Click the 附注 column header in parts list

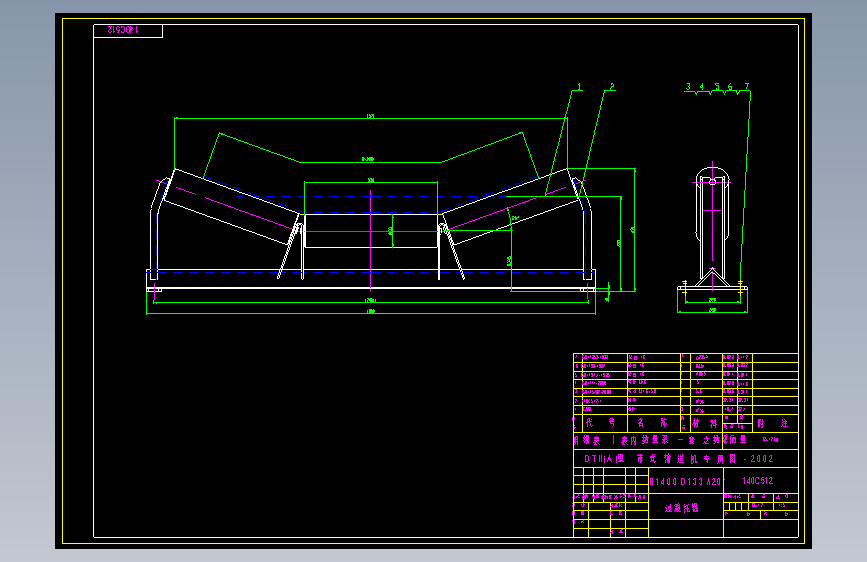[773, 423]
